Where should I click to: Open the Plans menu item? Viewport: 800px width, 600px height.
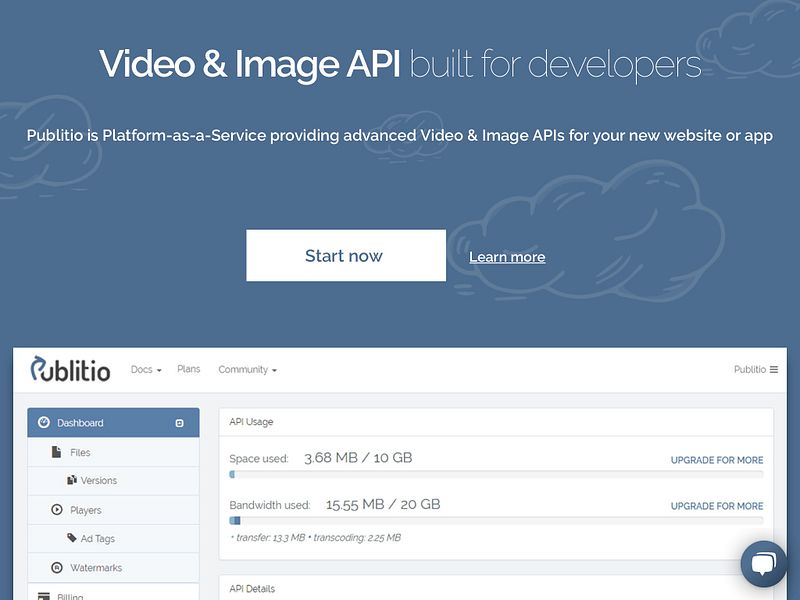[x=189, y=369]
